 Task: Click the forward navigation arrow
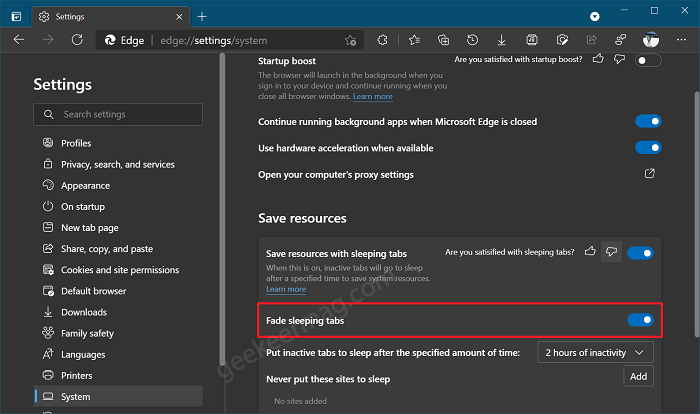click(48, 40)
